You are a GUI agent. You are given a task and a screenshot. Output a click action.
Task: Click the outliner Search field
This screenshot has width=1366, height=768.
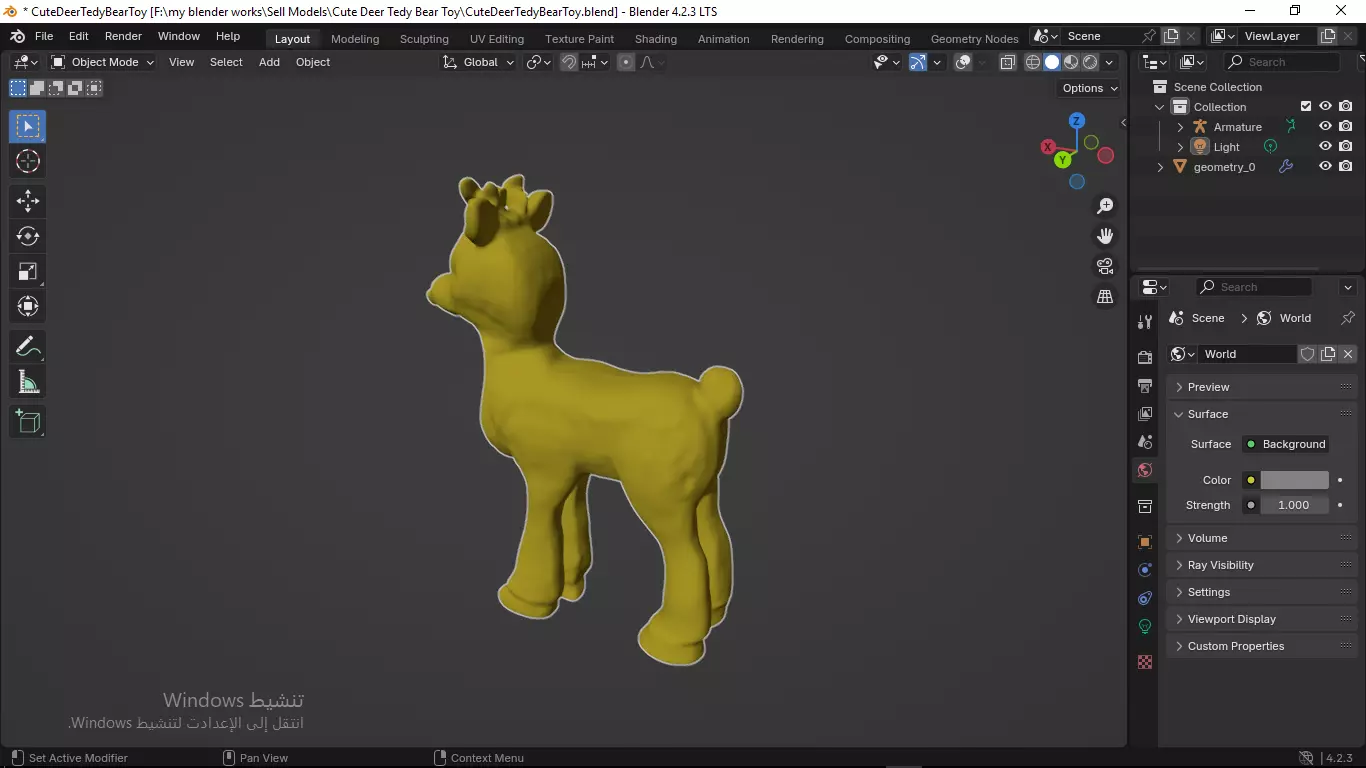click(x=1281, y=62)
